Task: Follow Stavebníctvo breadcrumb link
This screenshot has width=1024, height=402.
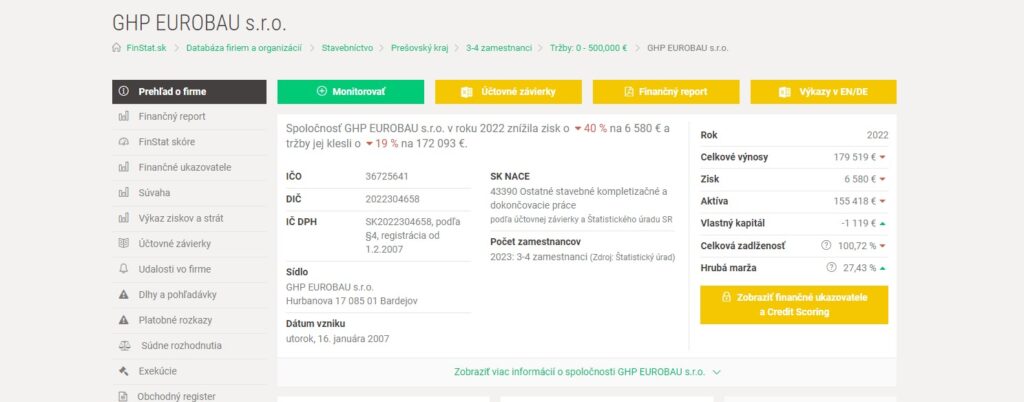Action: (x=347, y=48)
